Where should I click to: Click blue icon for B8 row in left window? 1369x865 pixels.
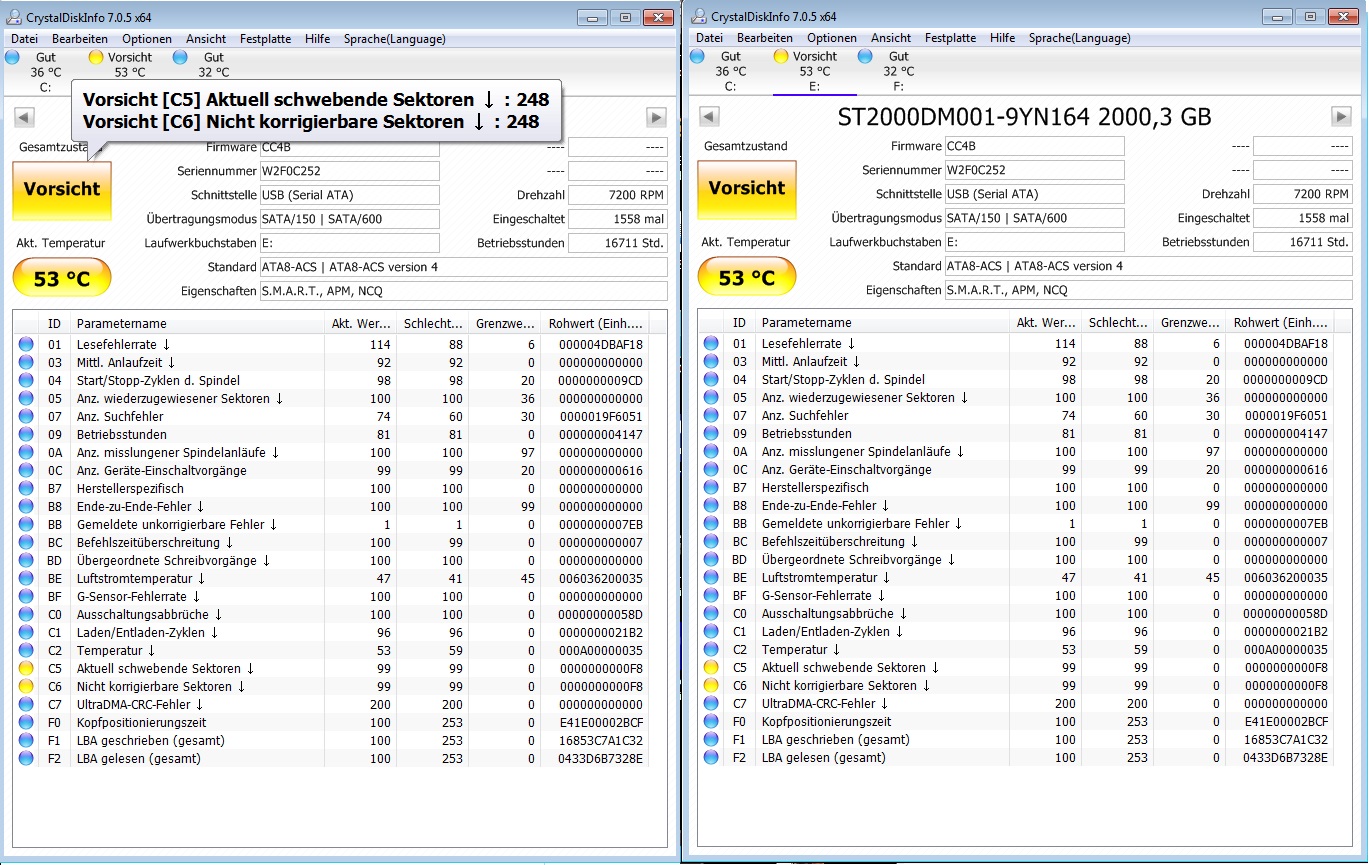[x=26, y=507]
